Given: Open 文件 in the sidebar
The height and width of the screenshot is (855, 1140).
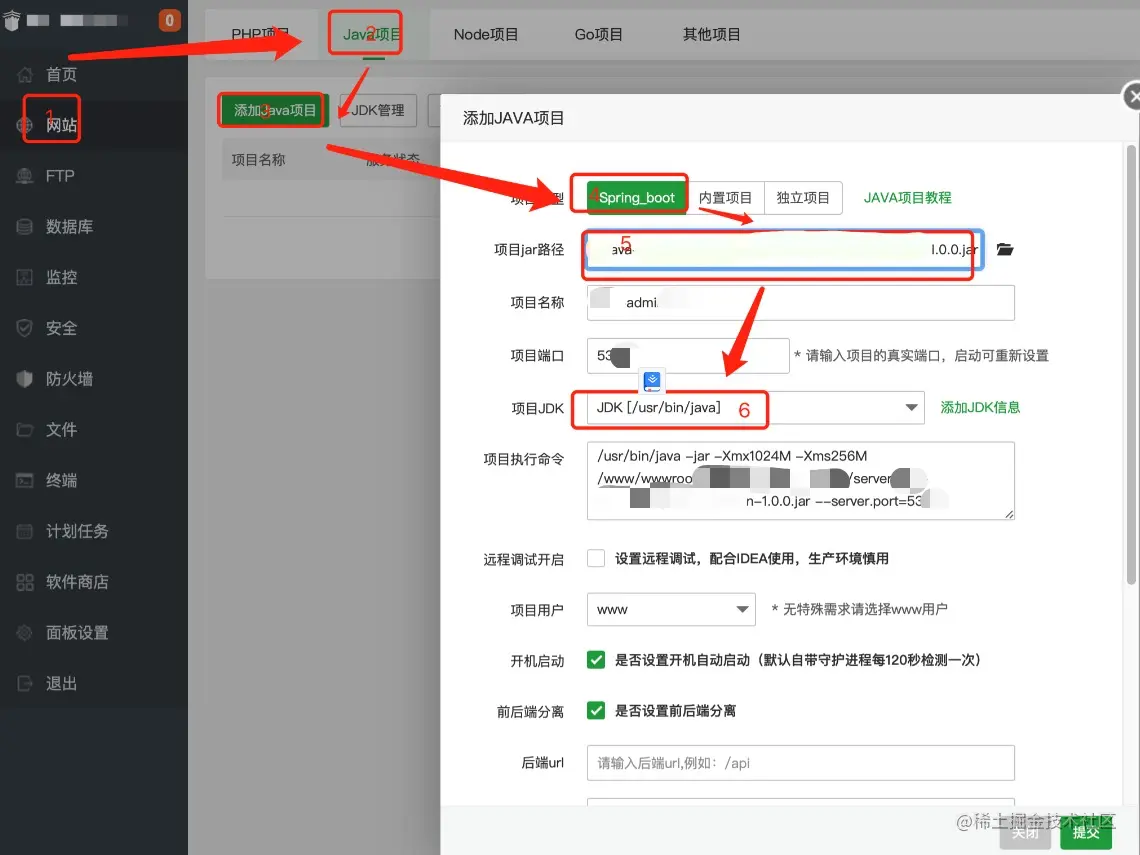Looking at the screenshot, I should pyautogui.click(x=94, y=430).
